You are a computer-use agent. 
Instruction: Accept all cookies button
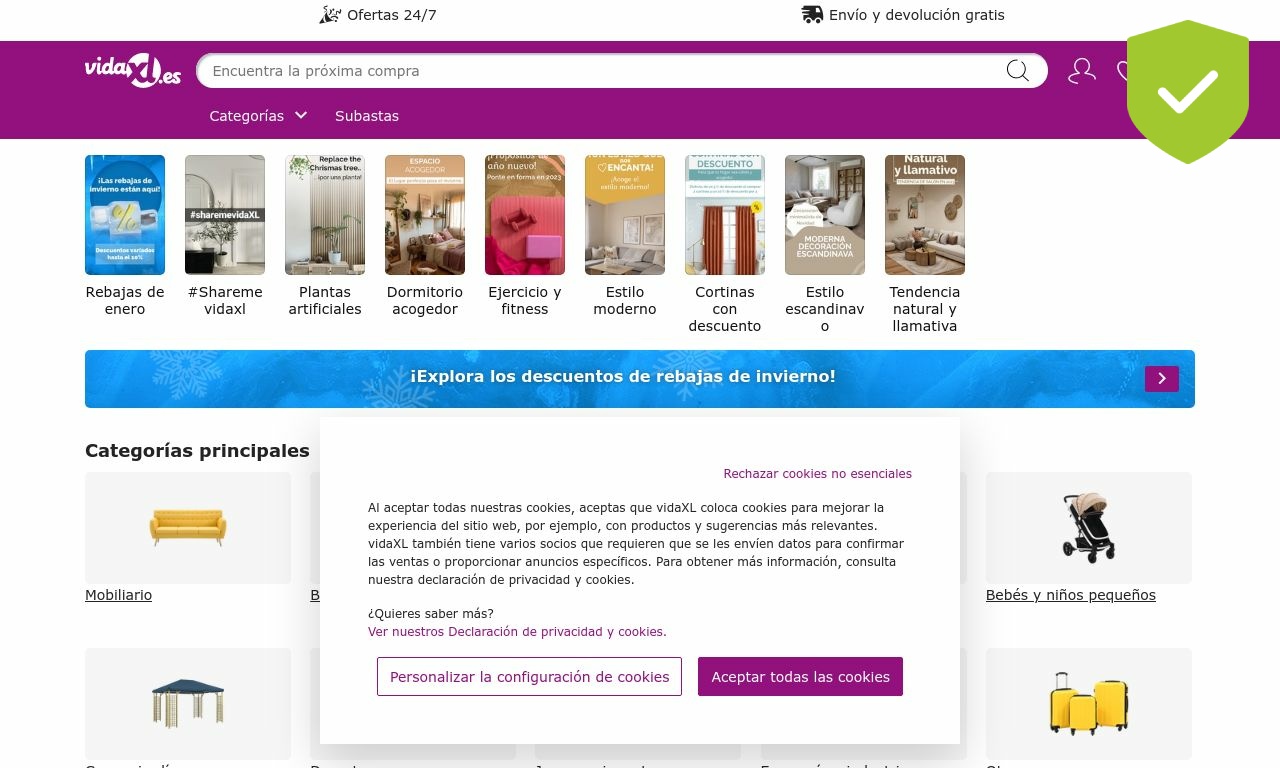pos(800,677)
